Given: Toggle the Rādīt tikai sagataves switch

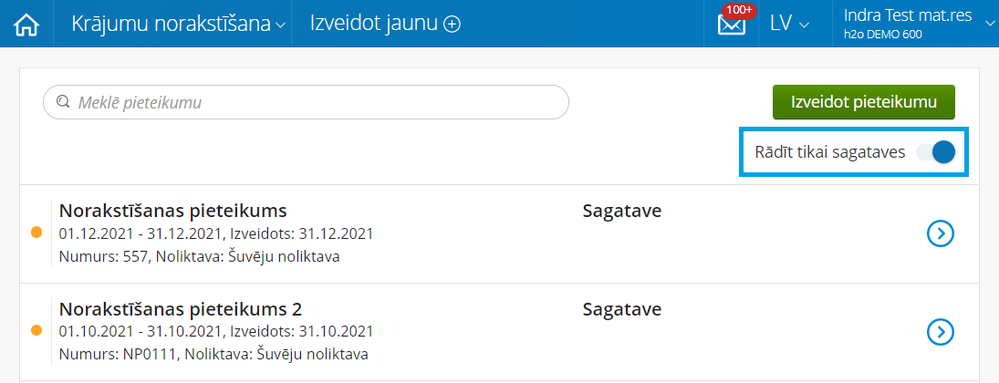Looking at the screenshot, I should click(935, 152).
